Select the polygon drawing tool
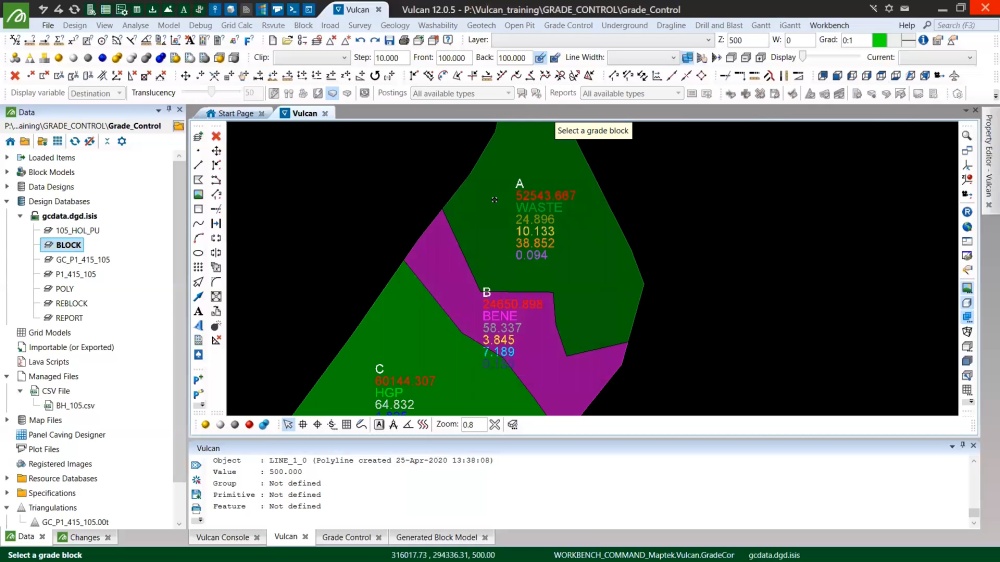The height and width of the screenshot is (562, 1000). pos(198,180)
